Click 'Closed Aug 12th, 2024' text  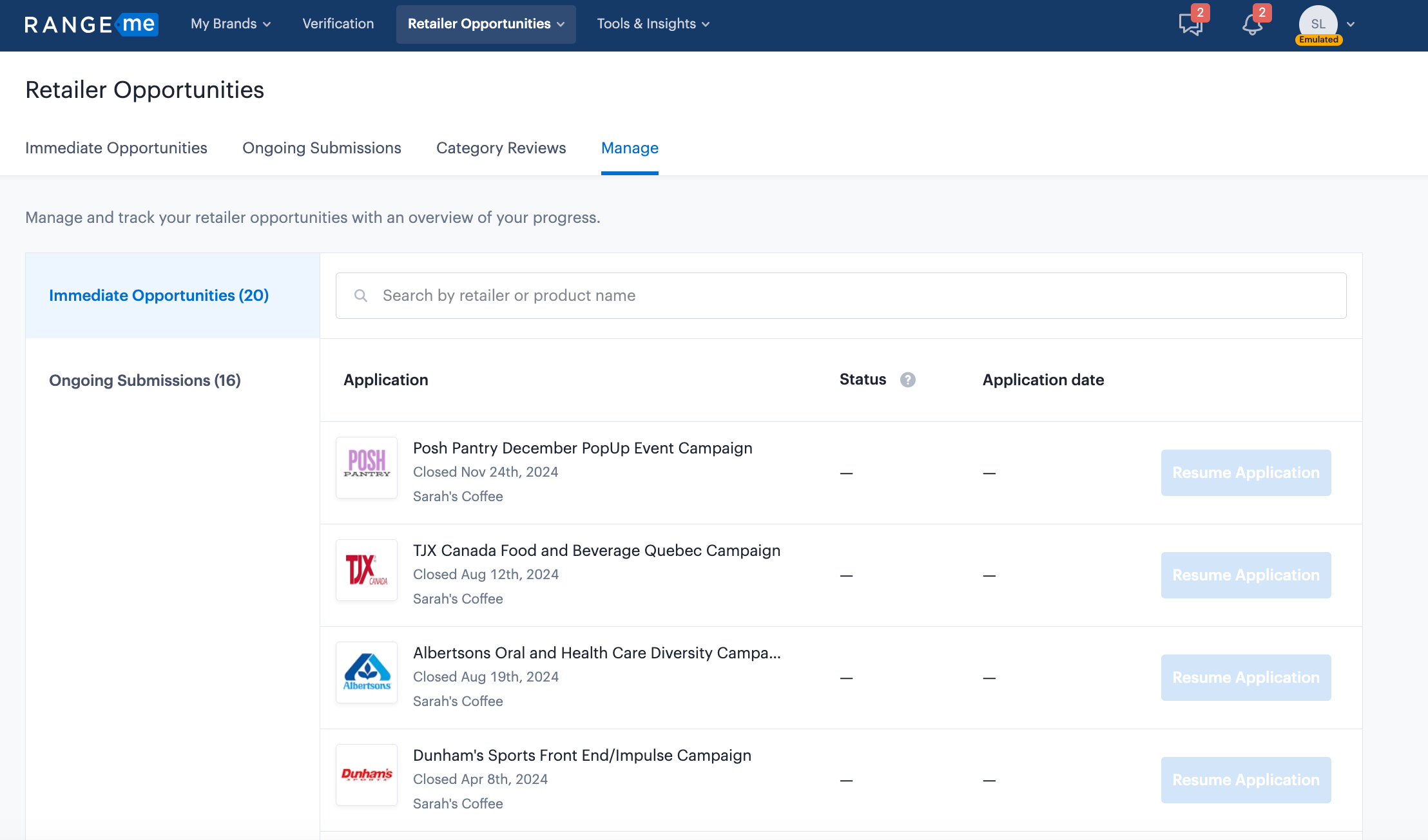(485, 575)
